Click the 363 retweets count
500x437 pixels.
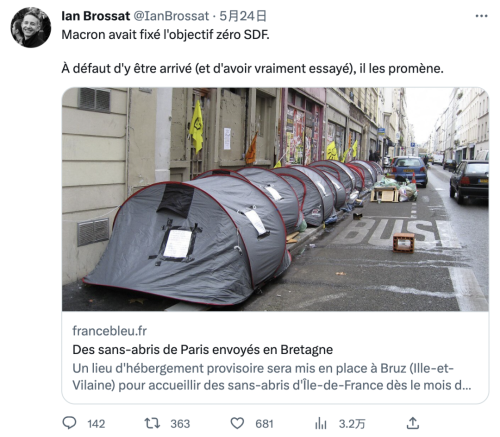180,424
